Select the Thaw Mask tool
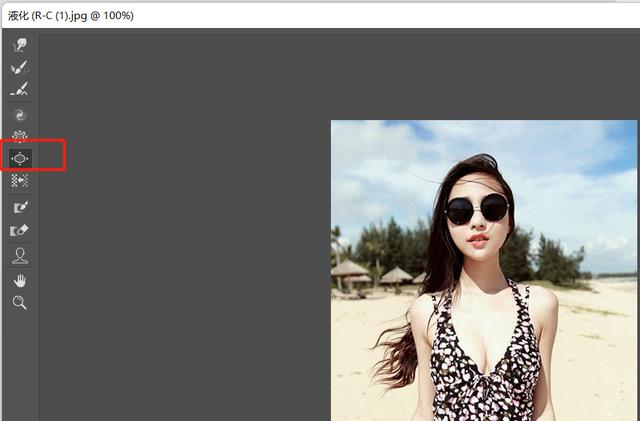This screenshot has width=640, height=421. (20, 230)
